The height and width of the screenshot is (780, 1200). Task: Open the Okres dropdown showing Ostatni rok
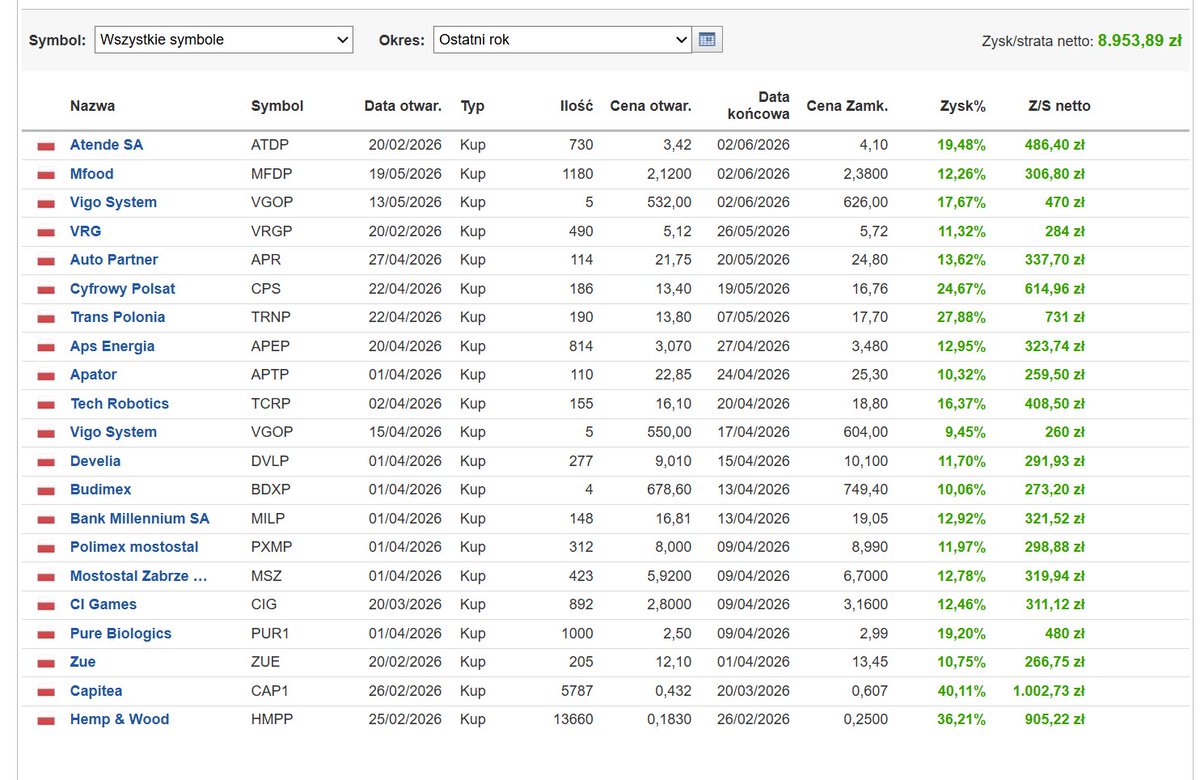pyautogui.click(x=562, y=40)
